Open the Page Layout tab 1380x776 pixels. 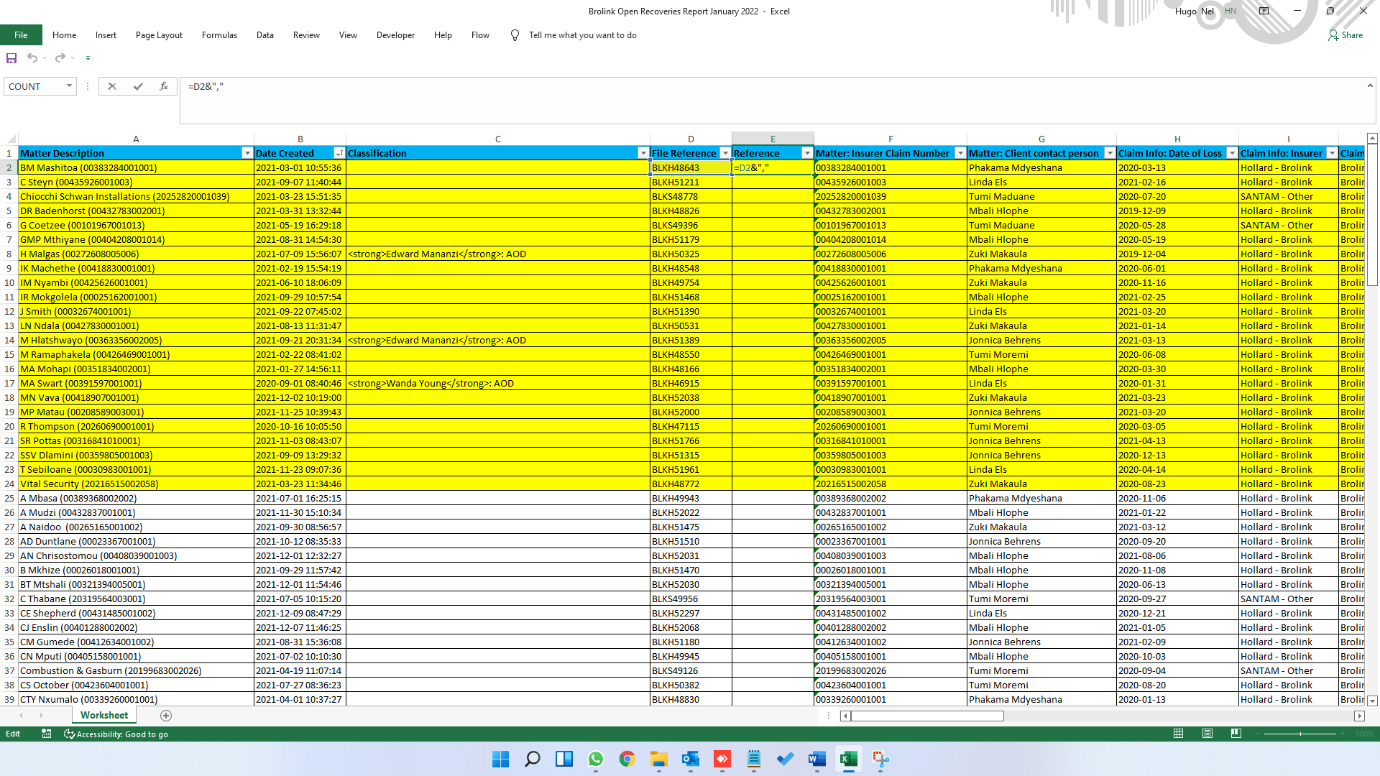tap(159, 35)
